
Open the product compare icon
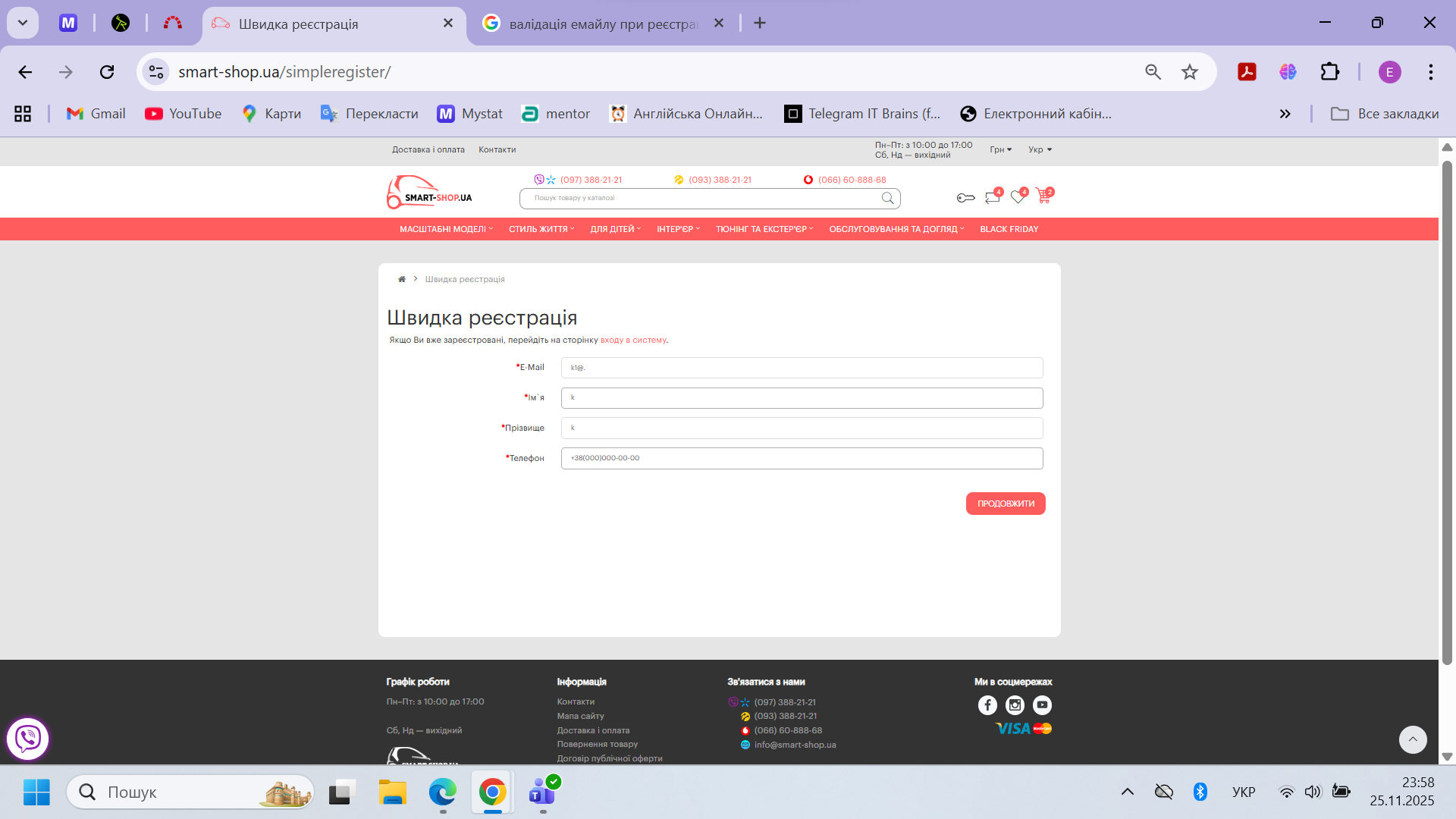click(x=992, y=197)
